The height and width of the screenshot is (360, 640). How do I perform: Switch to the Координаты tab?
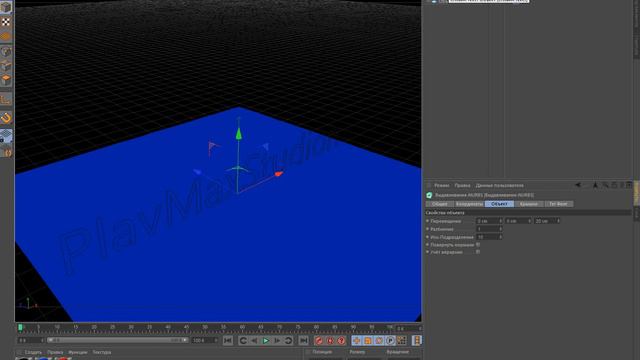tap(469, 204)
